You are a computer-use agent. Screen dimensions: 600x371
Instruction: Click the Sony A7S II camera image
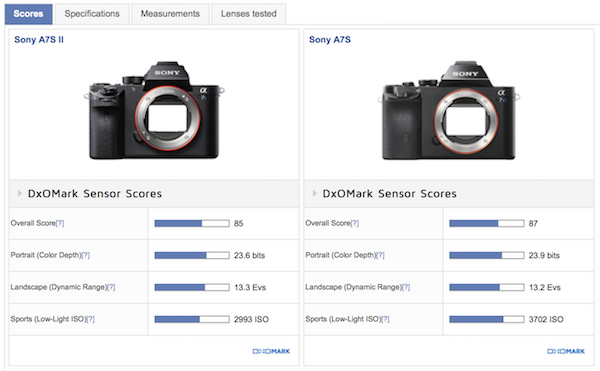[154, 110]
